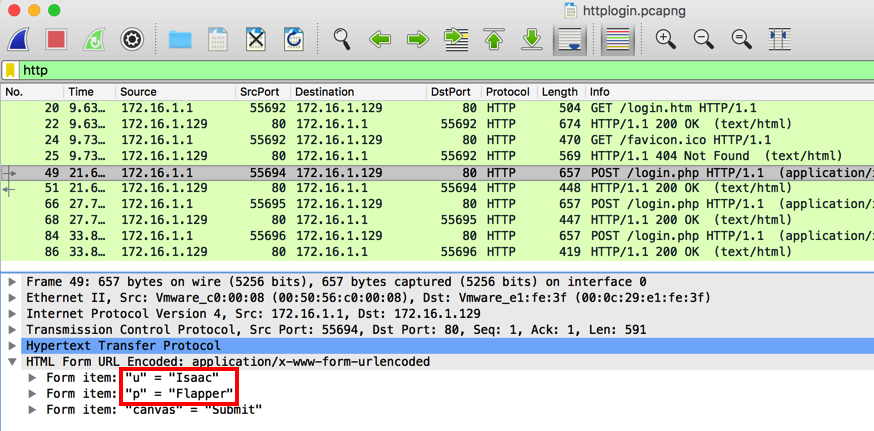
Task: Go back in packet history
Action: tap(380, 40)
